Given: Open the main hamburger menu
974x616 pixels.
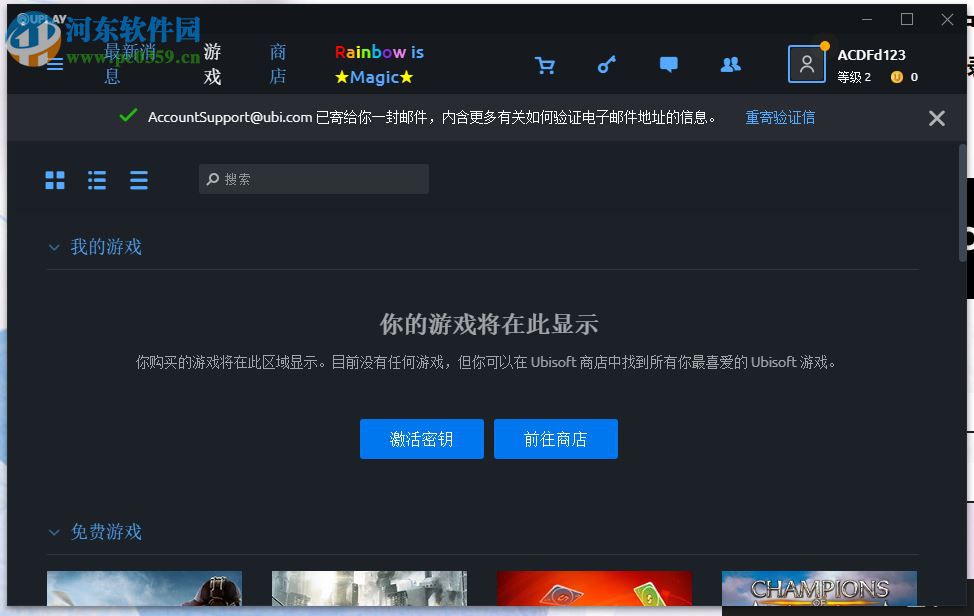Looking at the screenshot, I should tap(54, 64).
